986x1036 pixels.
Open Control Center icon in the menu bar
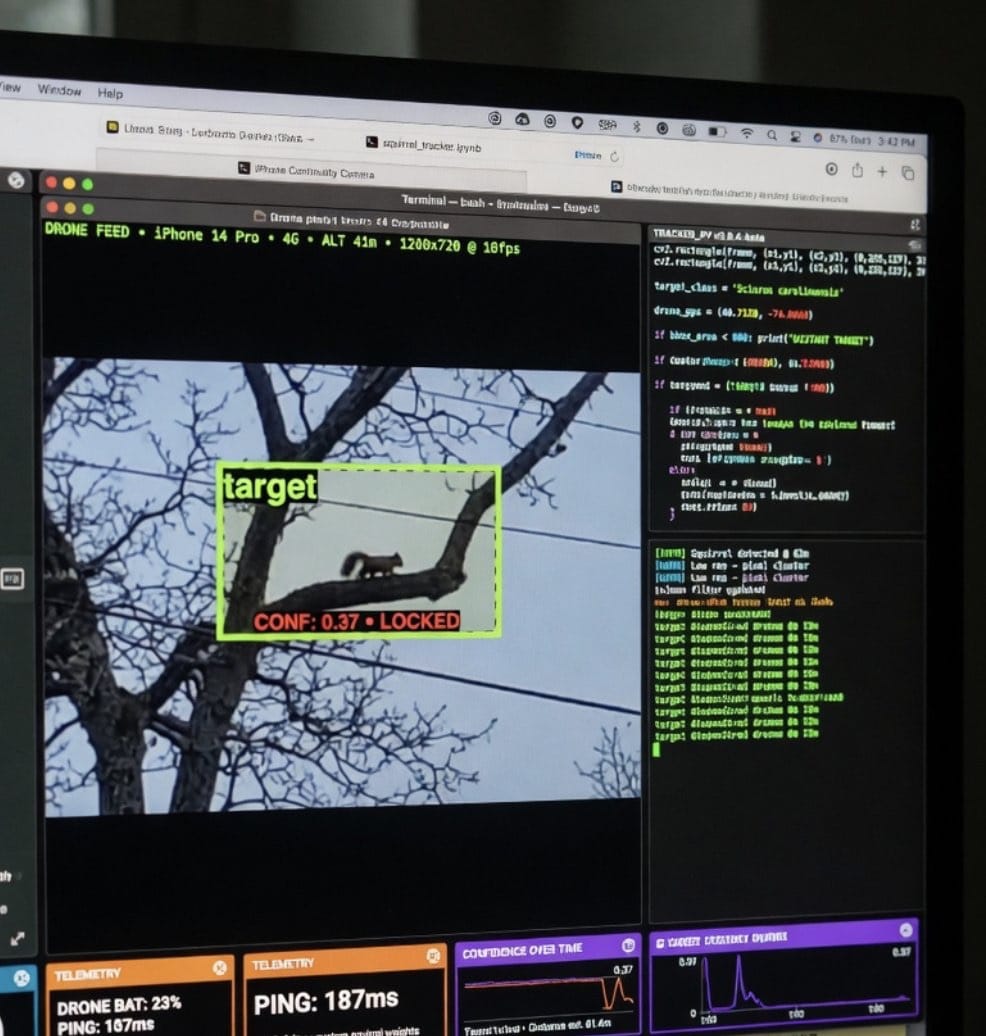(796, 137)
